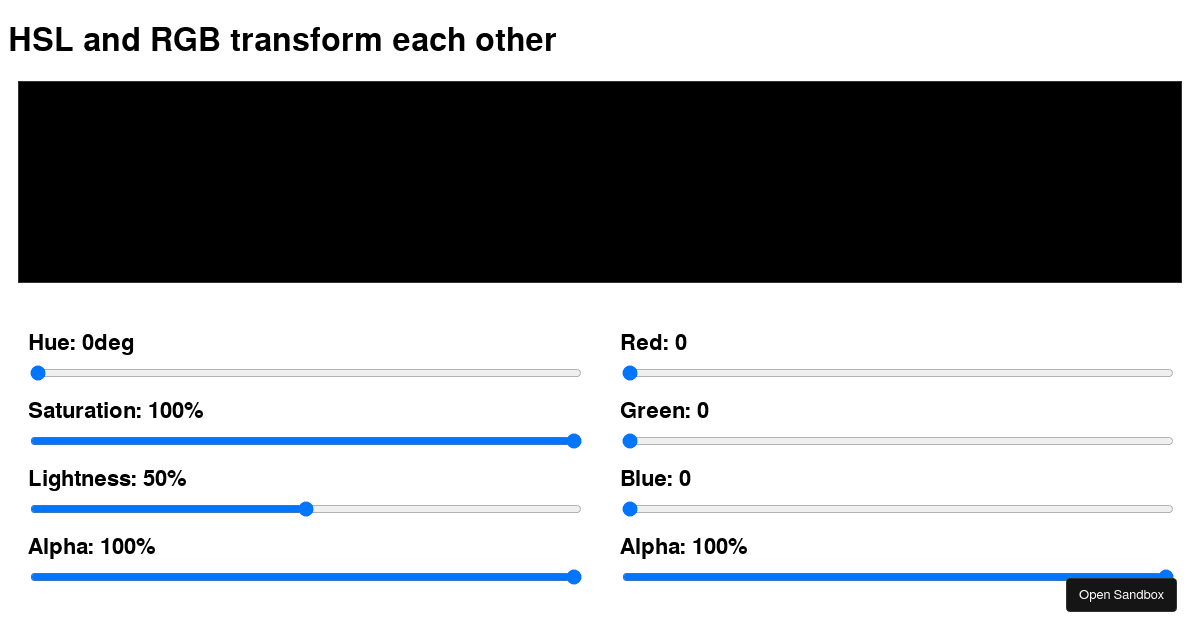Click the "Red: 0" label
1200x630 pixels.
point(653,343)
